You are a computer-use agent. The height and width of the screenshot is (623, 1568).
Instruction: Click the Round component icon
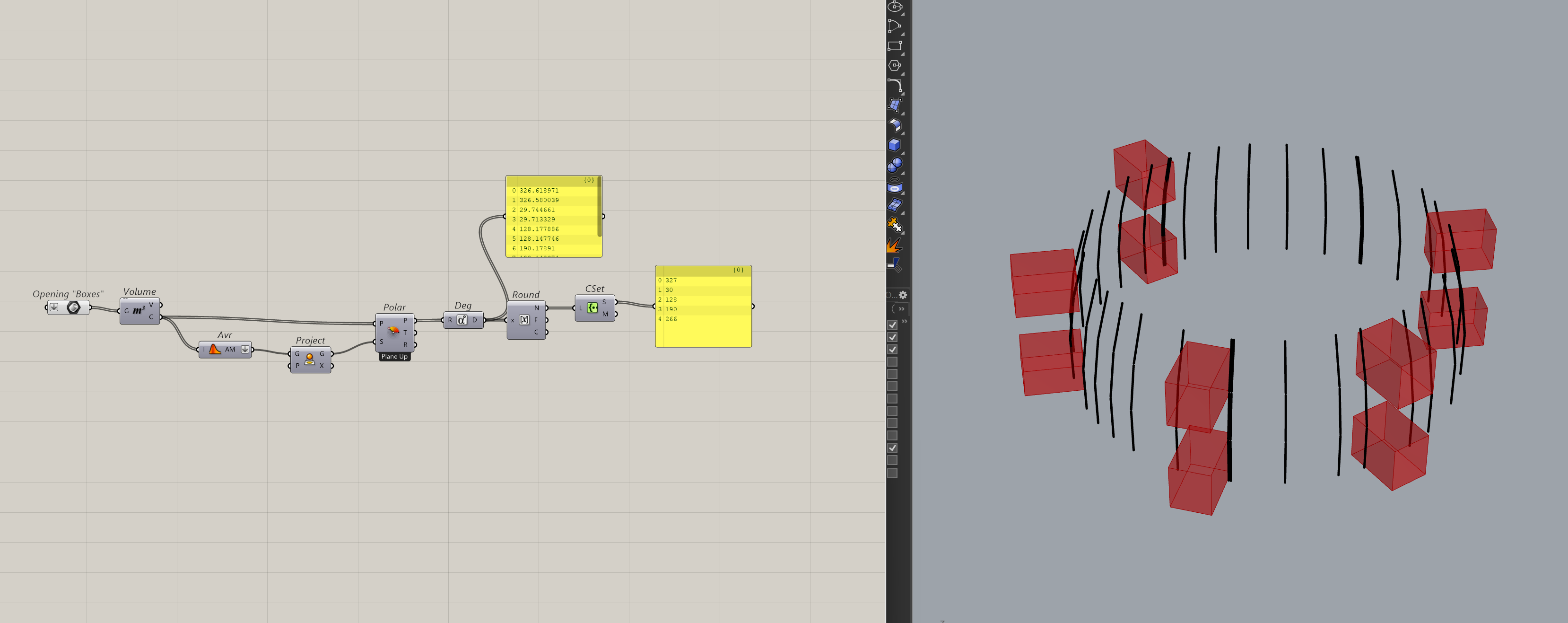[x=524, y=320]
